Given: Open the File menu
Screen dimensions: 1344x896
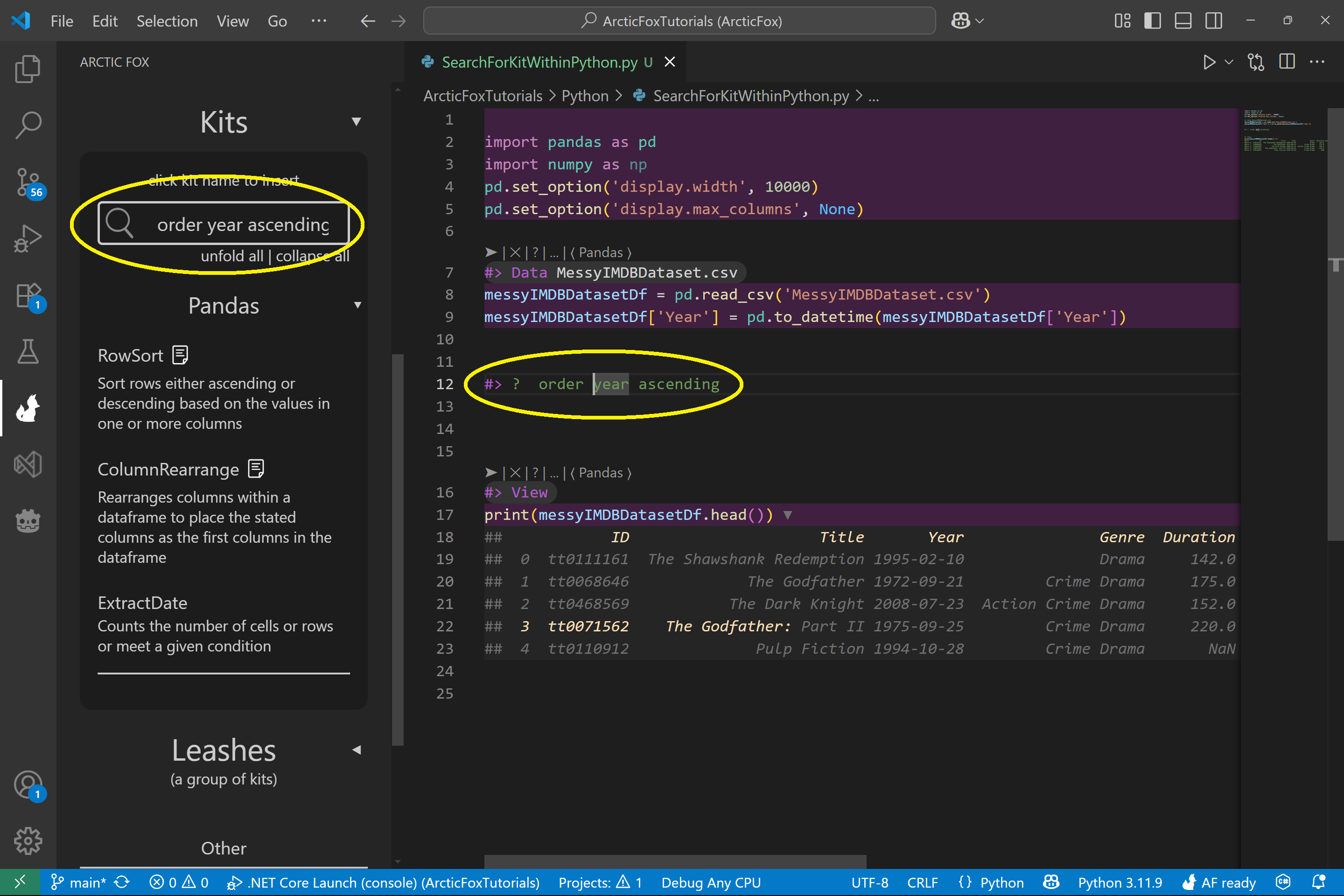Looking at the screenshot, I should [62, 21].
